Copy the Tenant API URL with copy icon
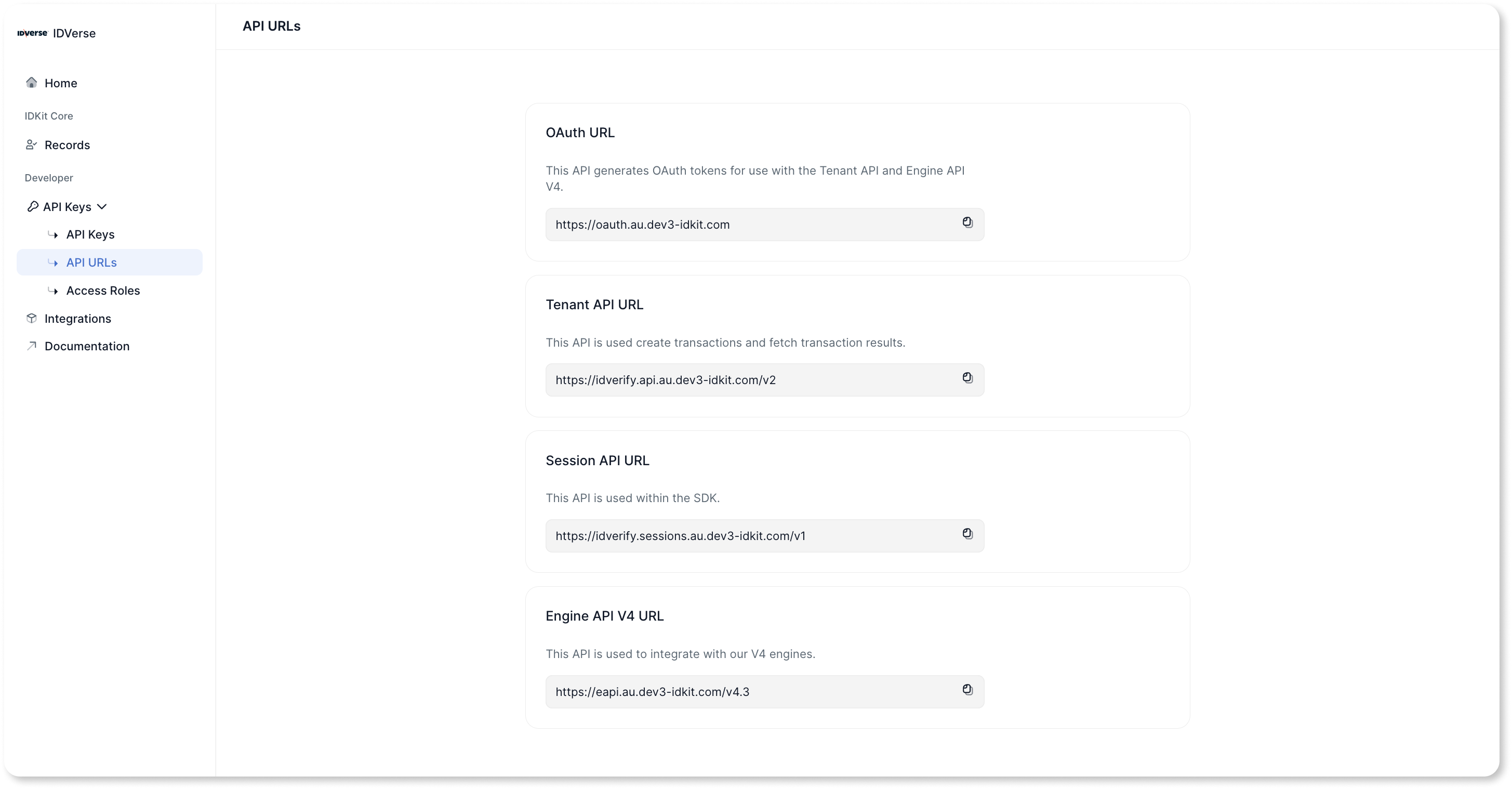 click(967, 378)
